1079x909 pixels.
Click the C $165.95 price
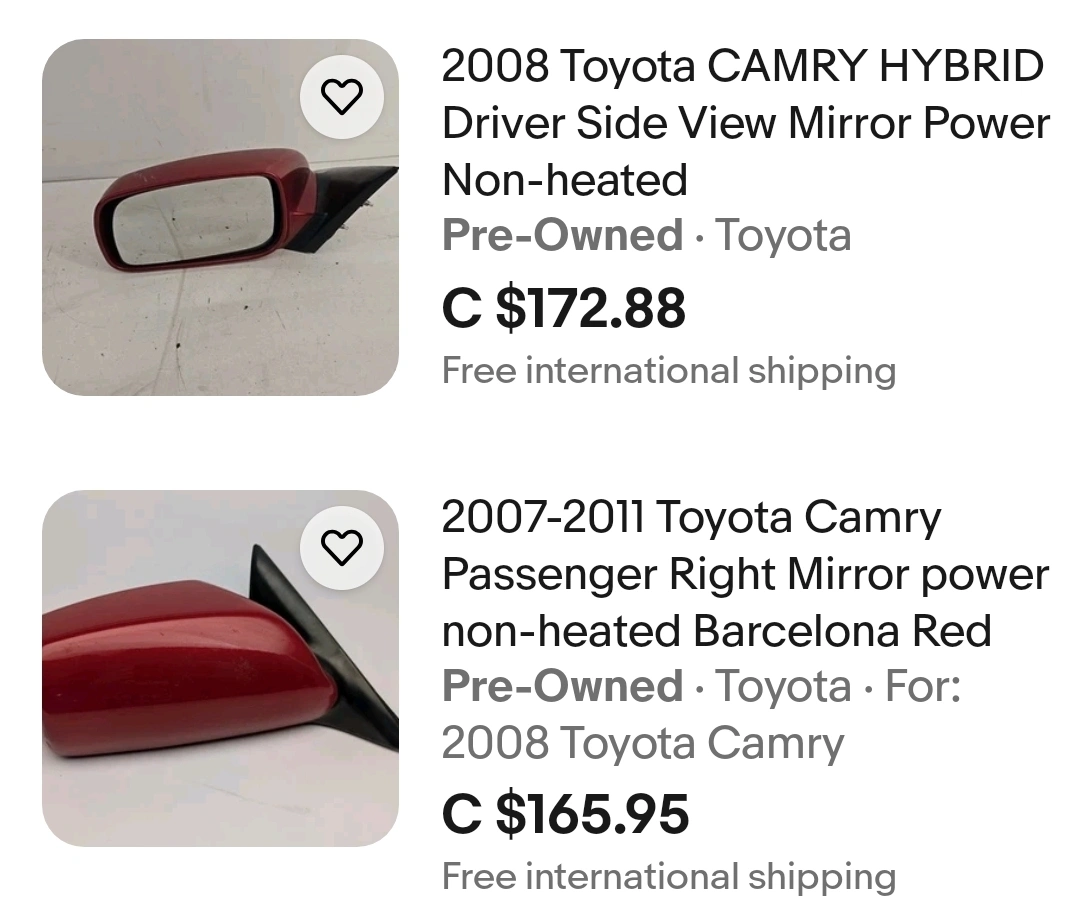tap(566, 813)
